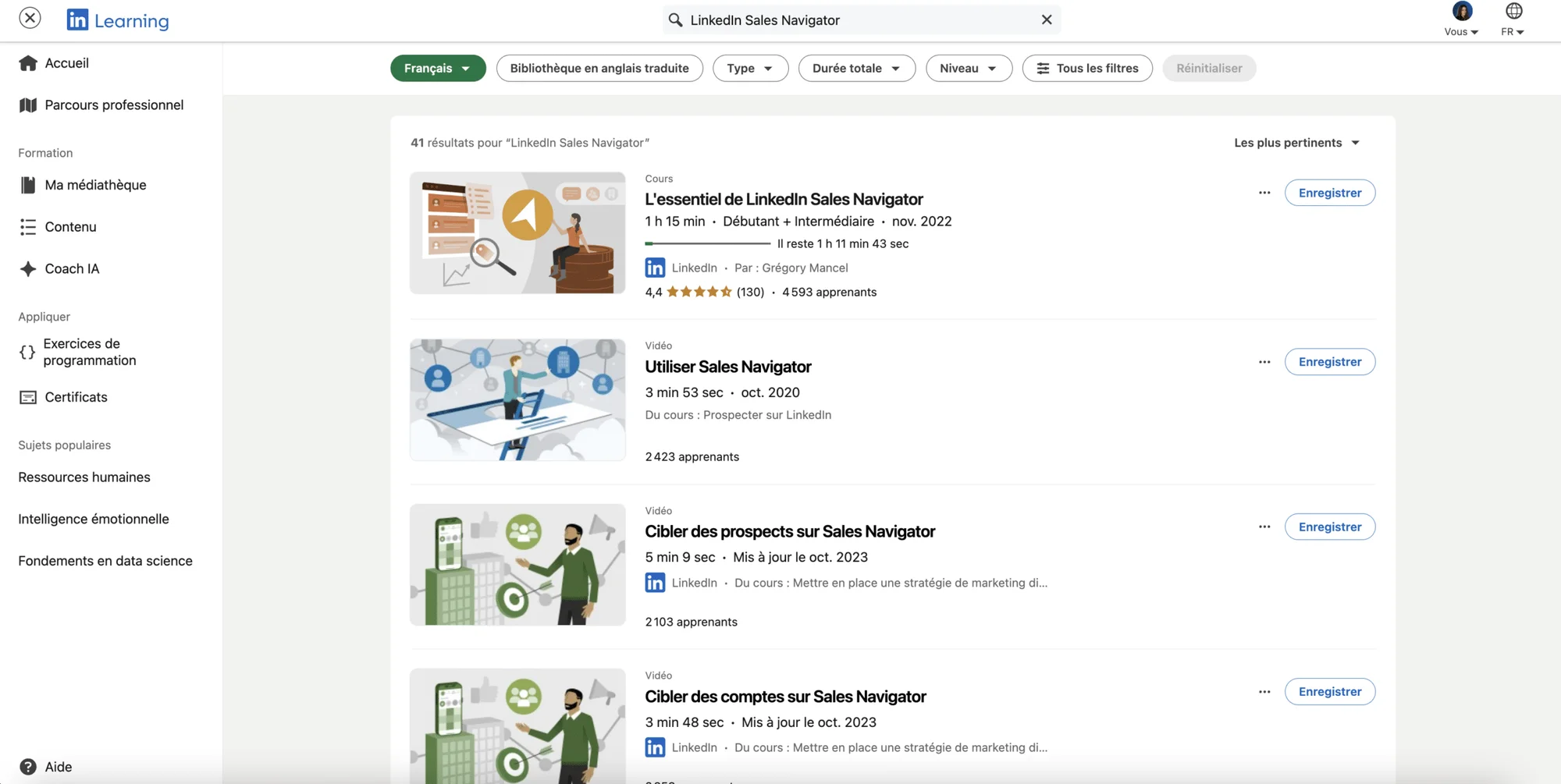Screen dimensions: 1561x784
Task: Click the Tous les filtres sliders icon
Action: coord(1043,69)
